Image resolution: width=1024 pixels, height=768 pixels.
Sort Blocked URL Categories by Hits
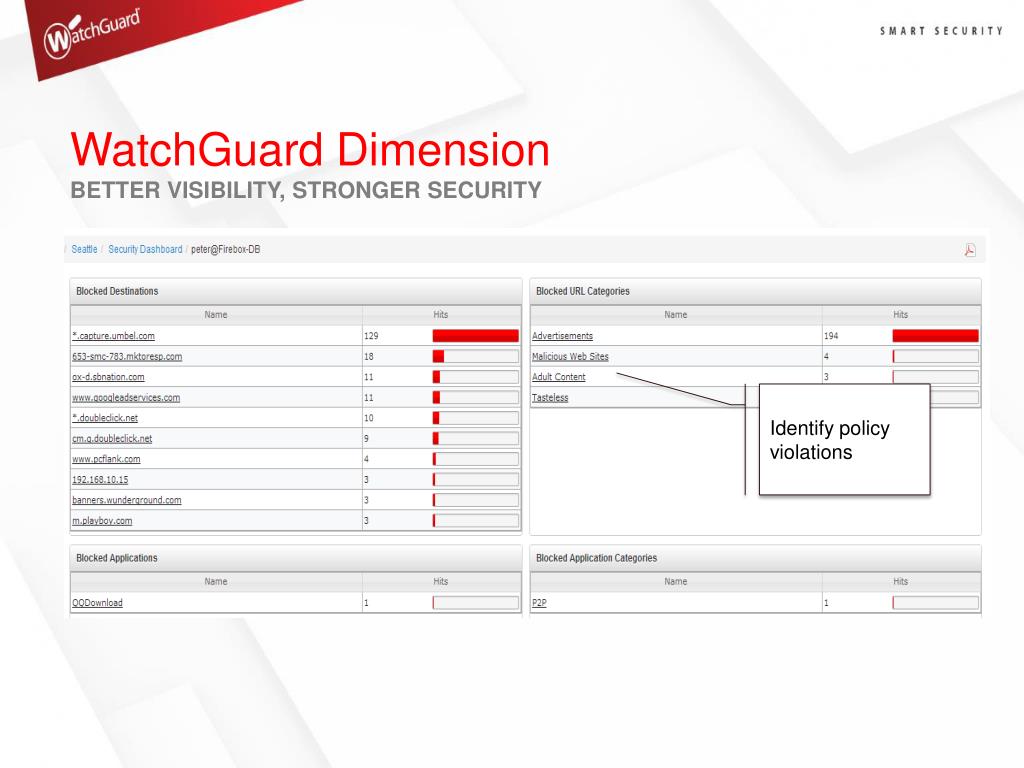click(901, 315)
